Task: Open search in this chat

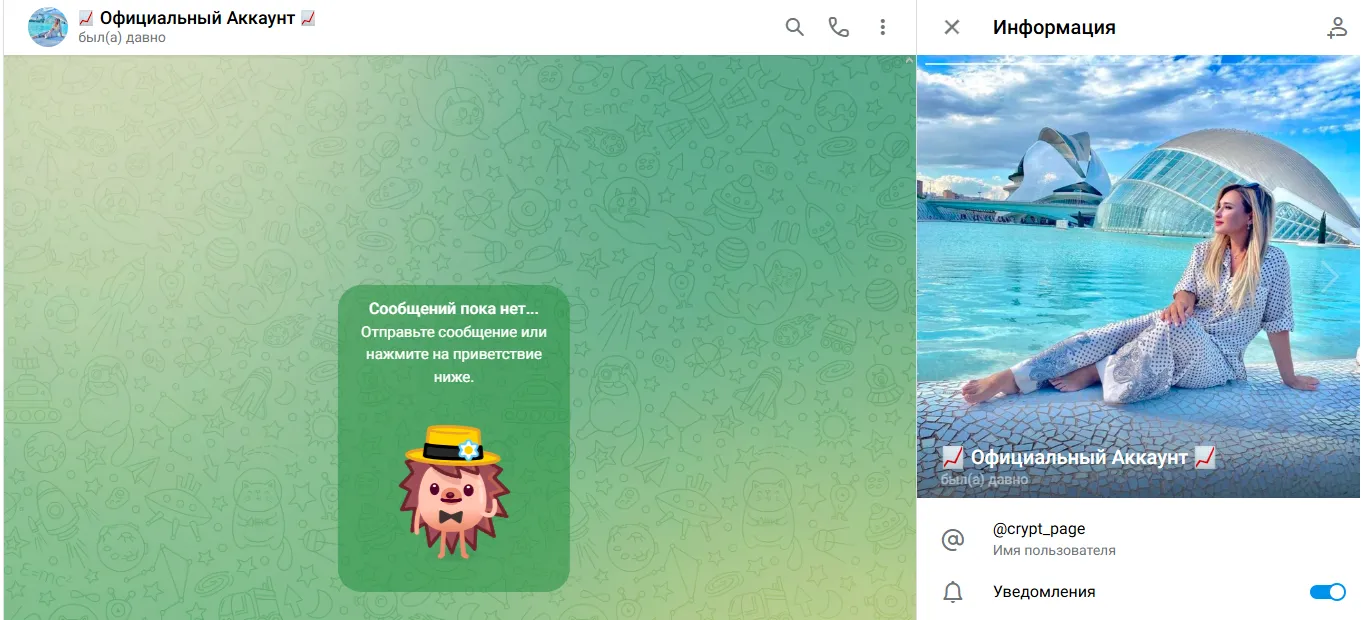Action: pyautogui.click(x=794, y=27)
